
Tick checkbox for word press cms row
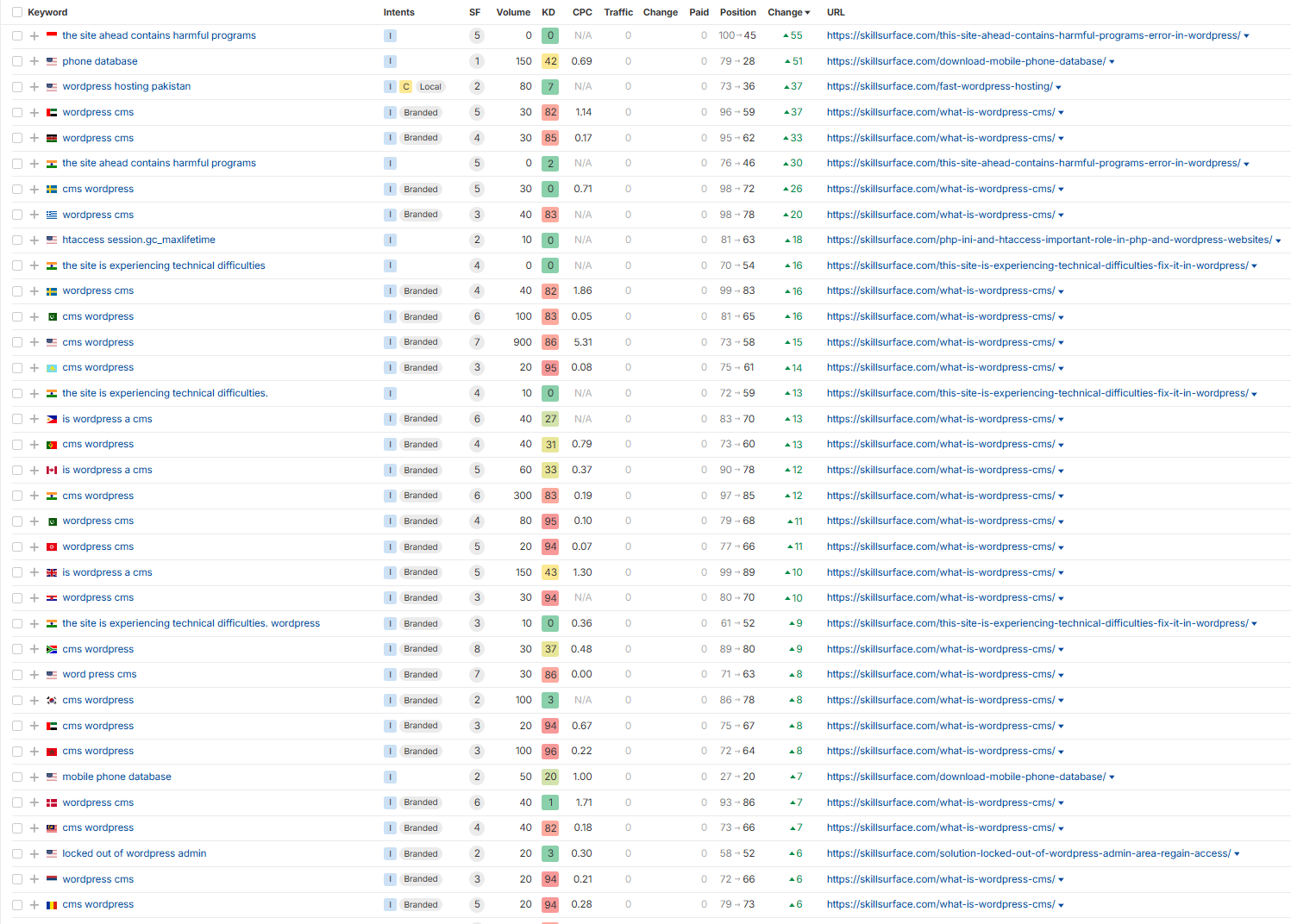17,675
